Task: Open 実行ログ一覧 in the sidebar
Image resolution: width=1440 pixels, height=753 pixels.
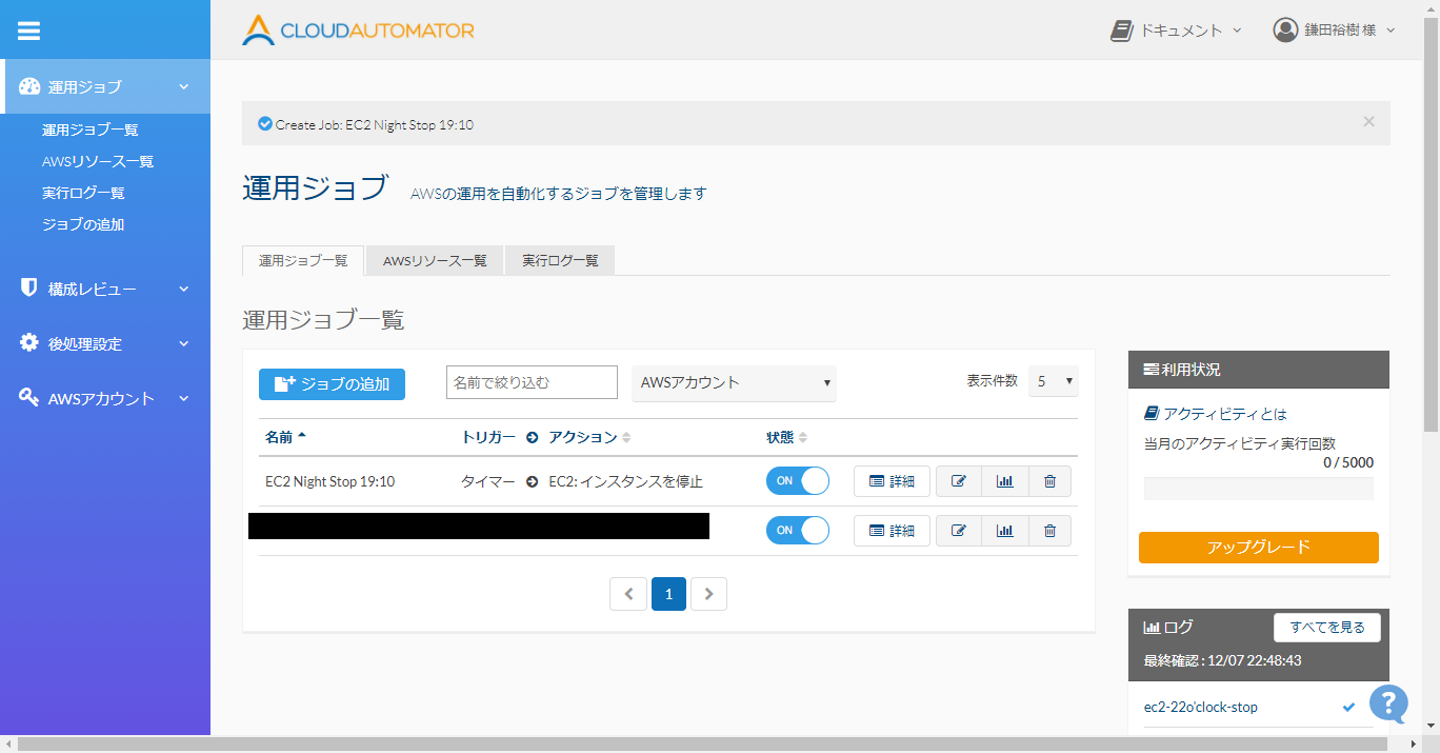Action: (83, 193)
